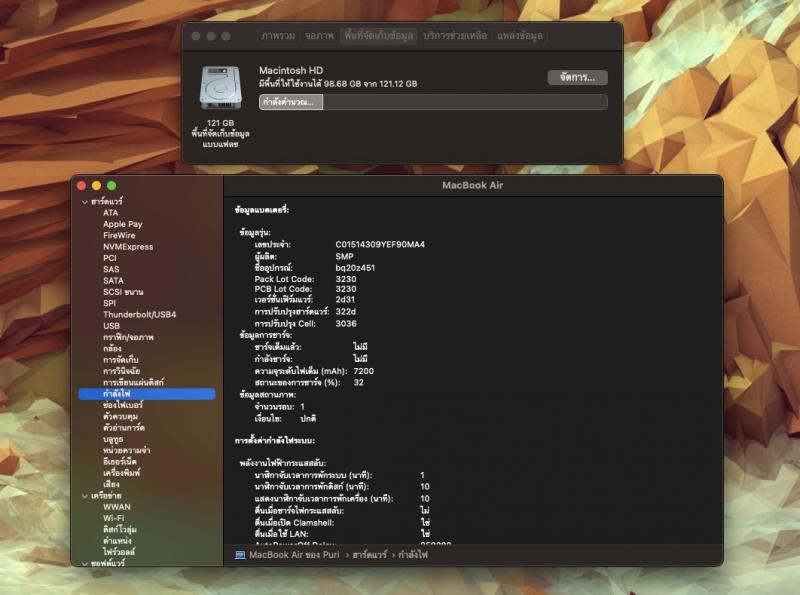The image size is (800, 595).
Task: Select ATA in the hardware sidebar
Action: (111, 213)
